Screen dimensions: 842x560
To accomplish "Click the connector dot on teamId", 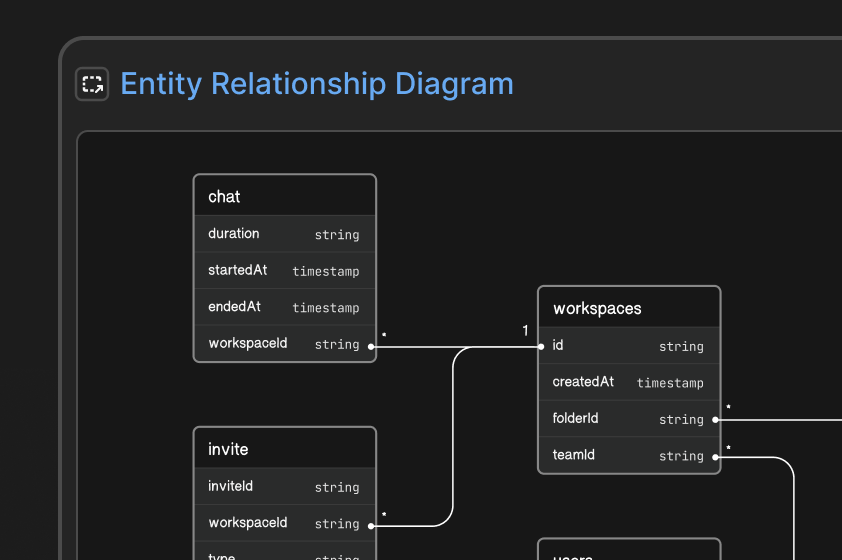I will tap(715, 457).
